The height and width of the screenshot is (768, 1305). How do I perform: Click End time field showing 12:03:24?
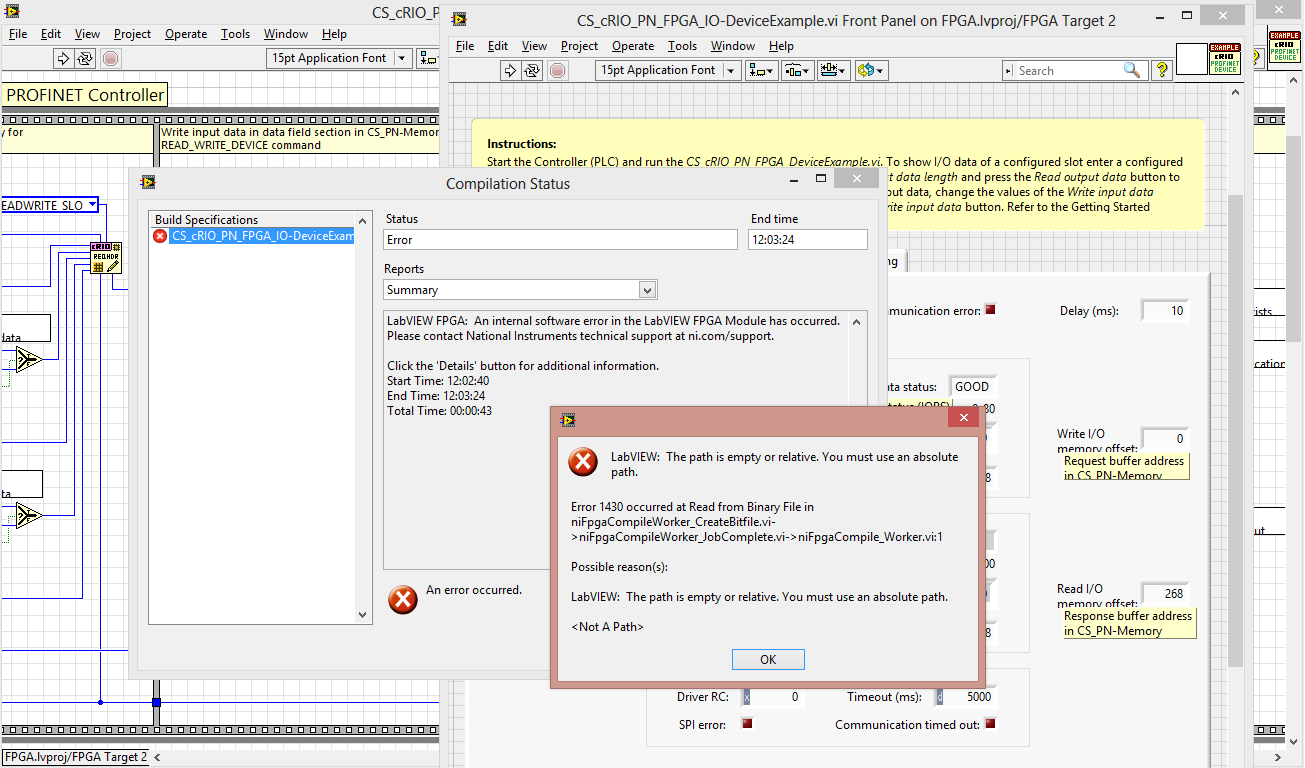coord(808,240)
